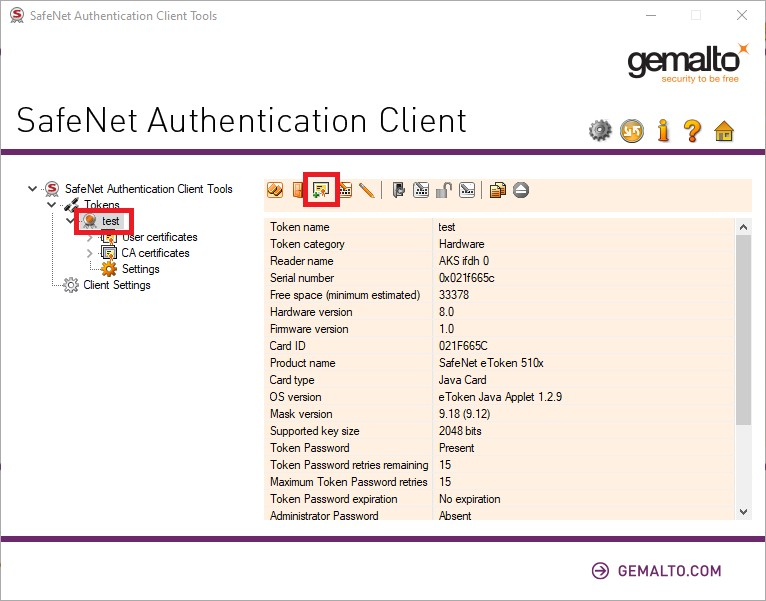
Task: Click the gear Advanced View icon in header
Action: (600, 131)
